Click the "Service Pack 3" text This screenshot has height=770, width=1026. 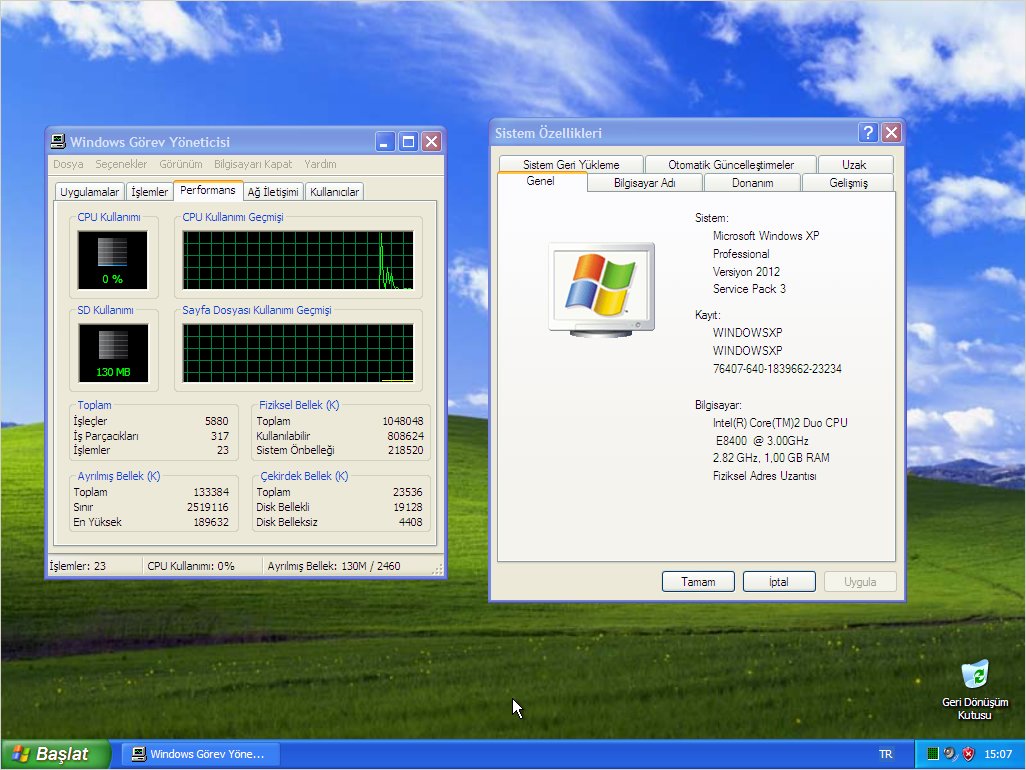point(749,289)
